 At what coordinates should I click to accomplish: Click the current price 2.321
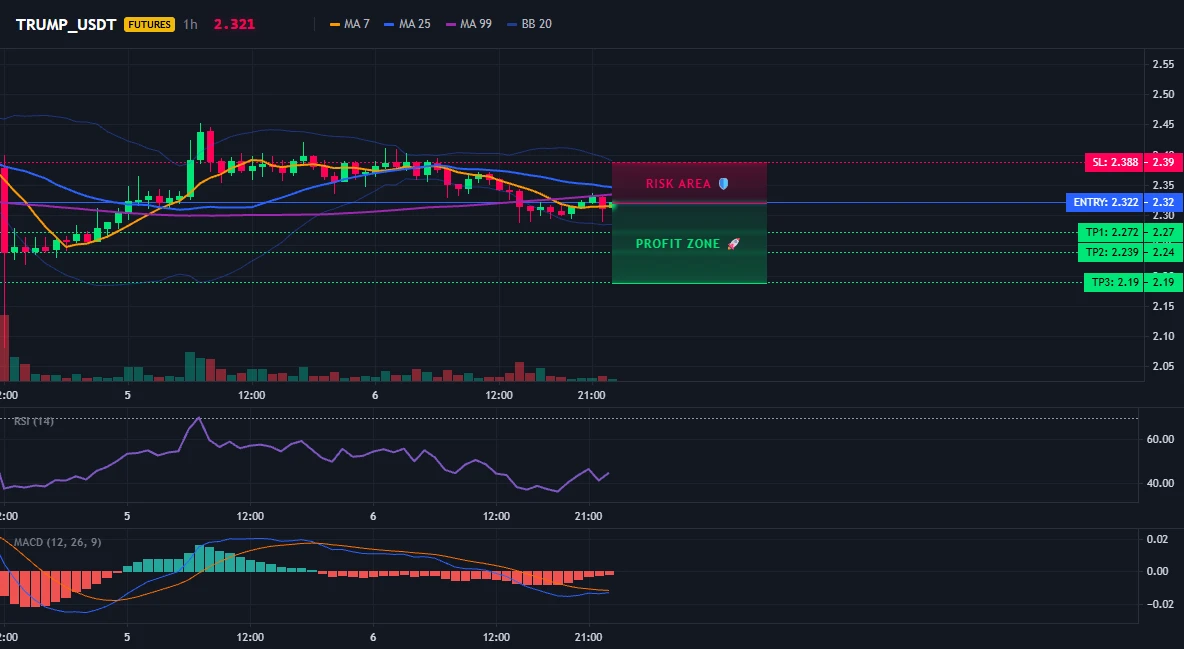coord(234,24)
